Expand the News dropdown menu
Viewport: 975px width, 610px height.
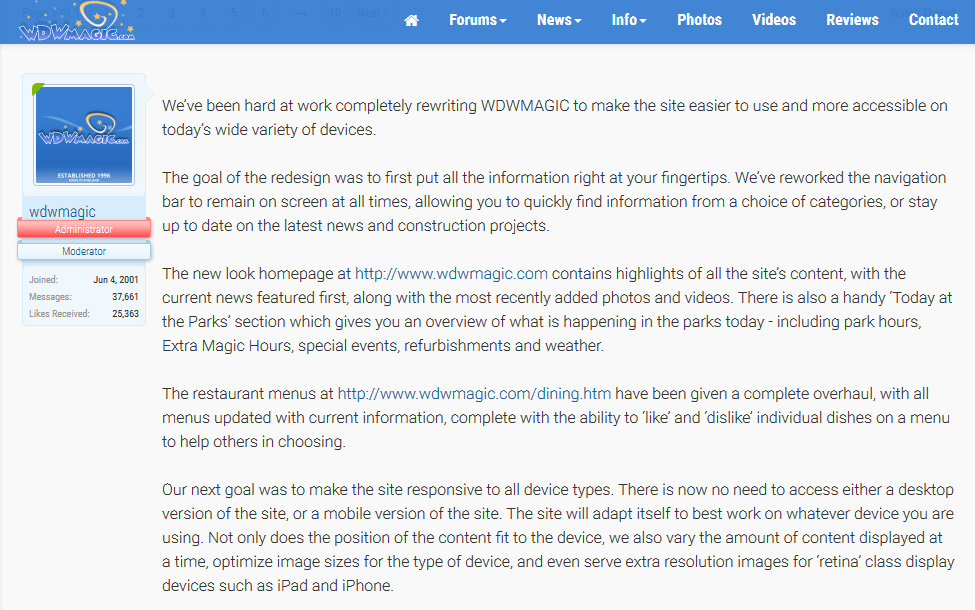tap(559, 20)
